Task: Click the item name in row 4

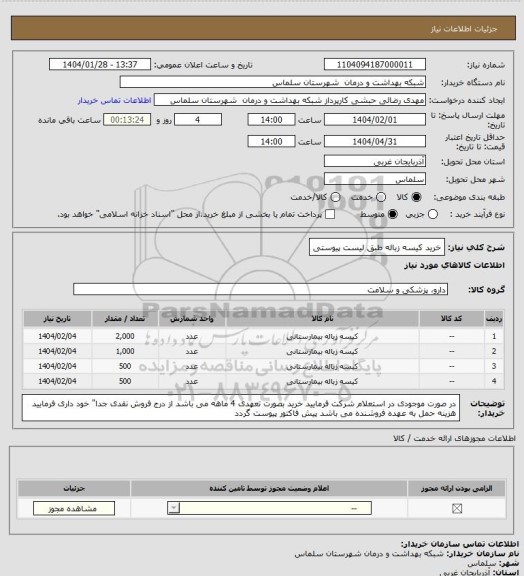Action: pyautogui.click(x=322, y=382)
